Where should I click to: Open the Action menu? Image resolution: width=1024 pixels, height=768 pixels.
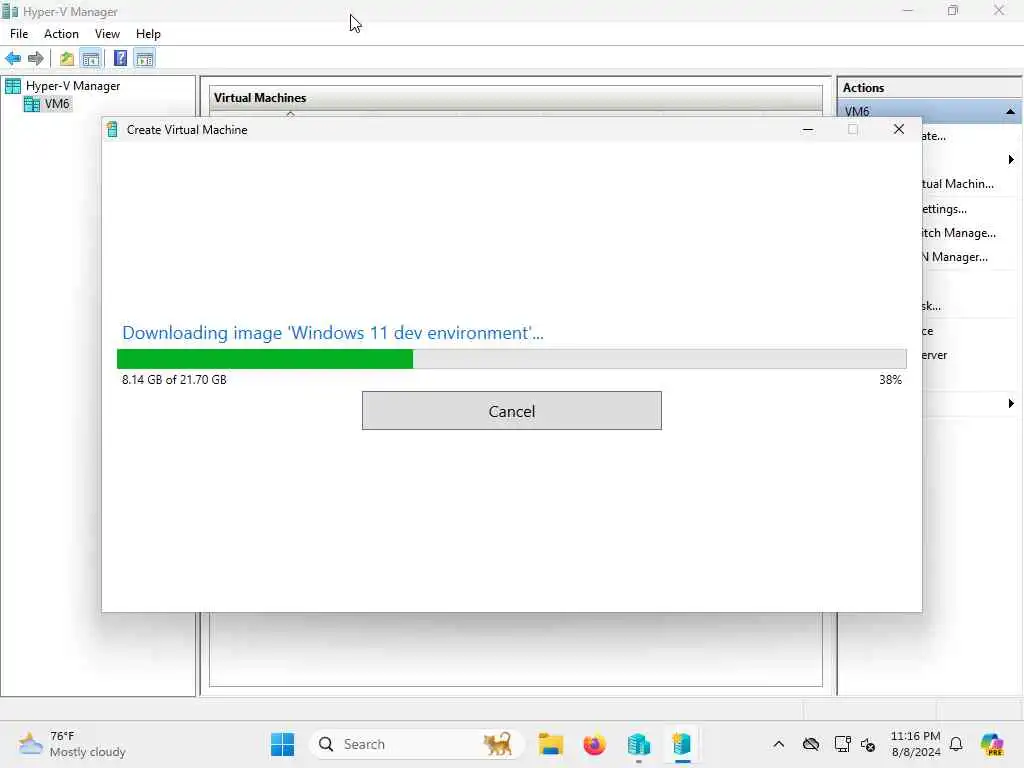click(x=61, y=34)
